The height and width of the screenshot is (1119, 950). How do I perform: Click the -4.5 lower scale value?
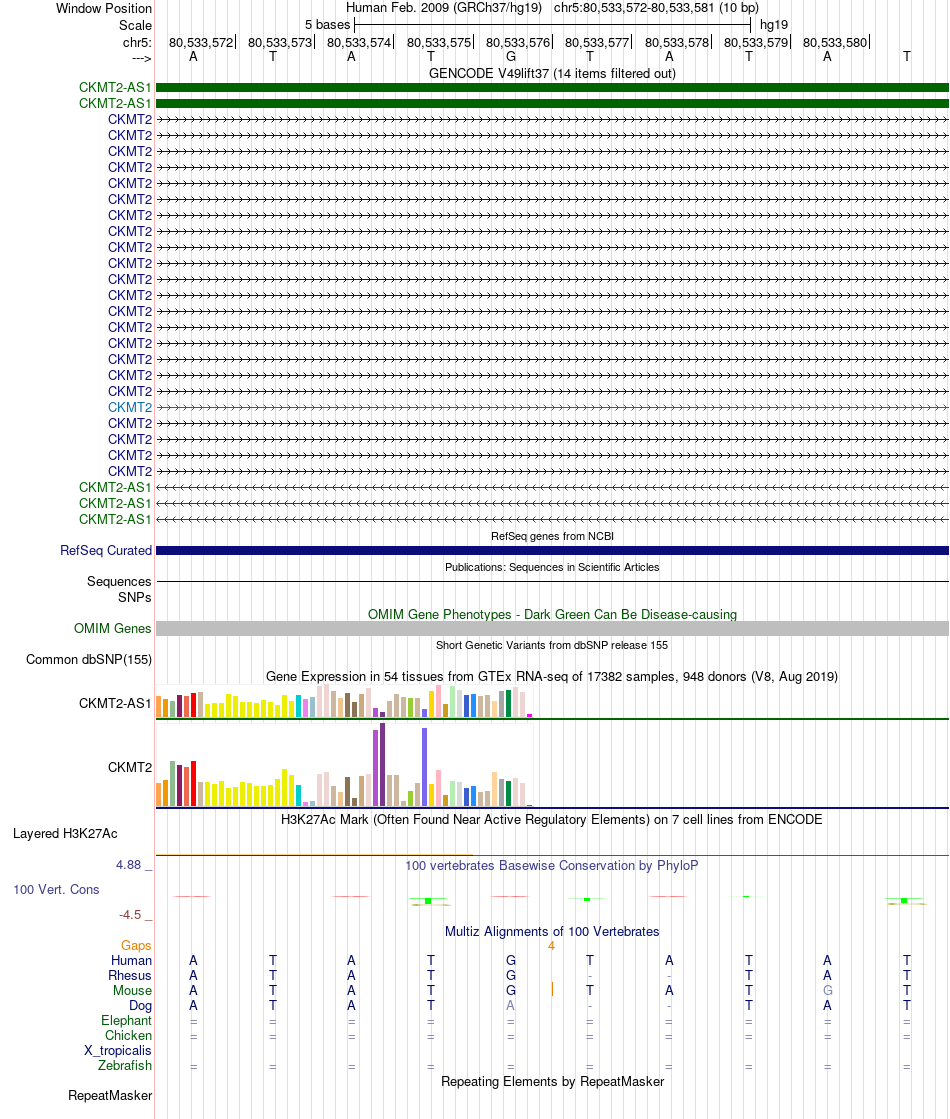[x=130, y=915]
